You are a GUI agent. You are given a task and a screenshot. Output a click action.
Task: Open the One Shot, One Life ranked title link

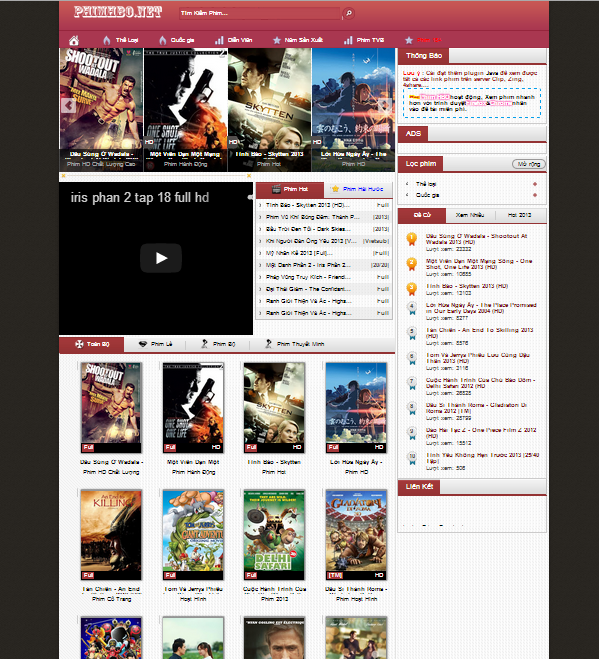coord(479,264)
